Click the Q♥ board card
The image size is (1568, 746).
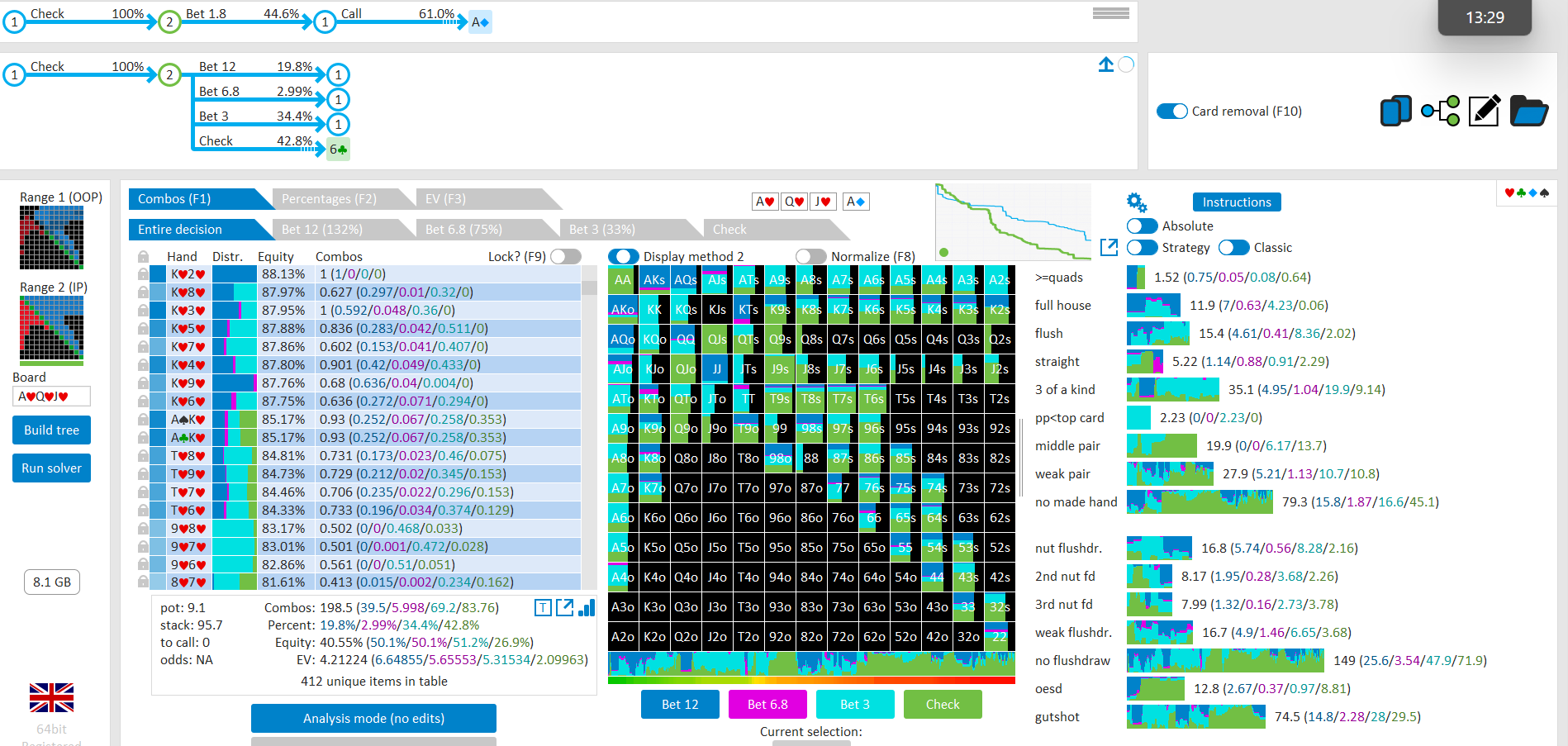(794, 202)
